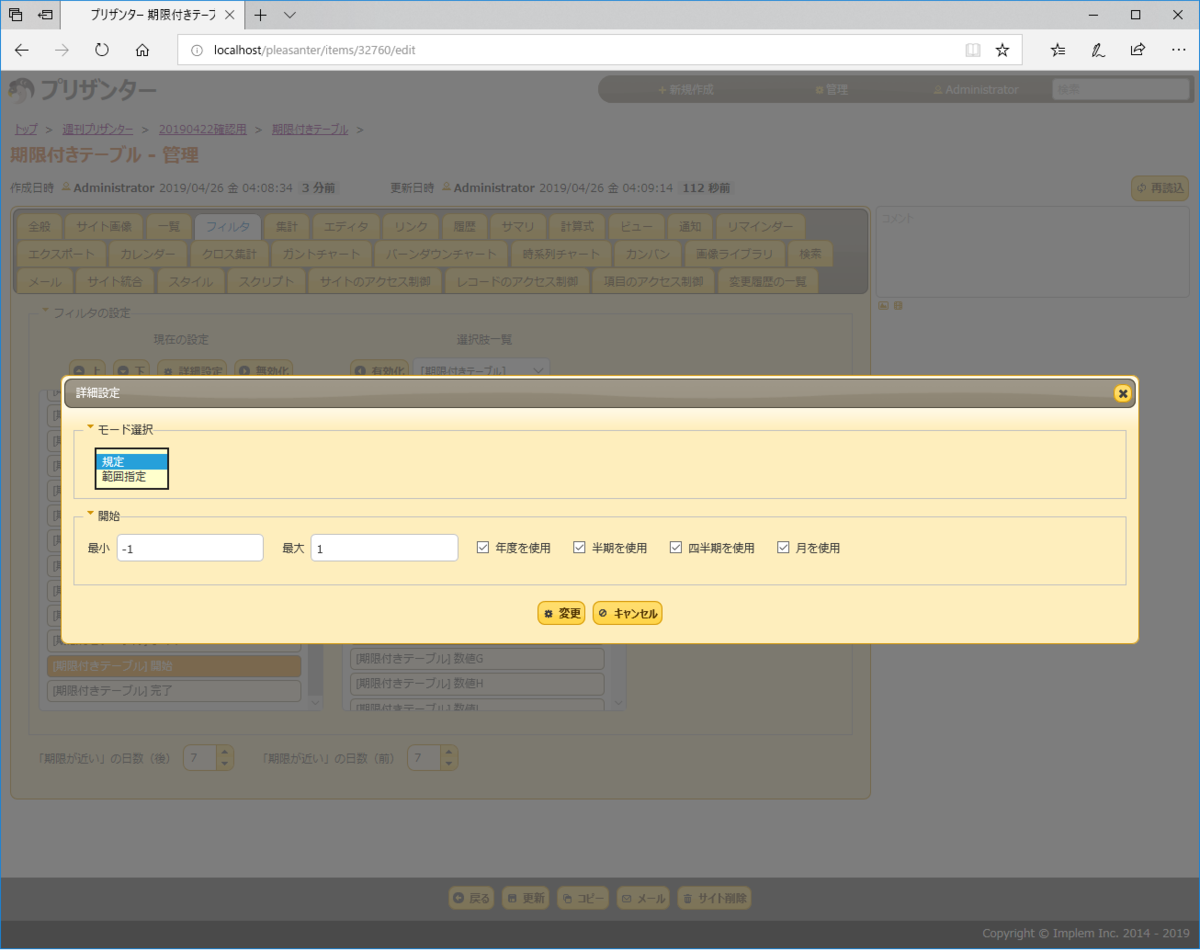Collapse the 開始 section triangle

click(91, 514)
